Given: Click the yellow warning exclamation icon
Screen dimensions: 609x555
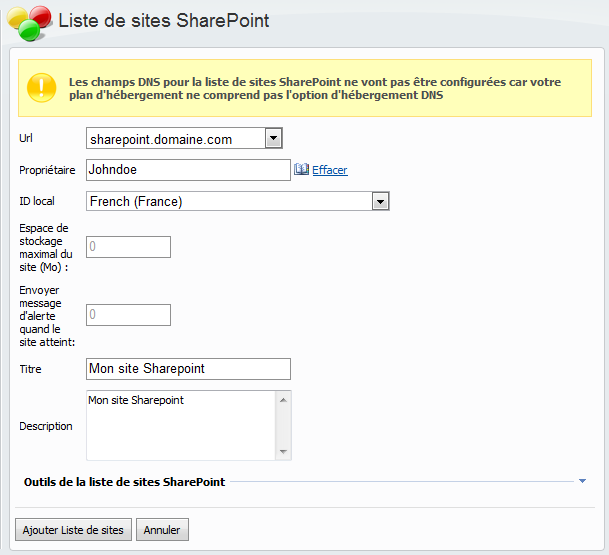Looking at the screenshot, I should coord(41,87).
